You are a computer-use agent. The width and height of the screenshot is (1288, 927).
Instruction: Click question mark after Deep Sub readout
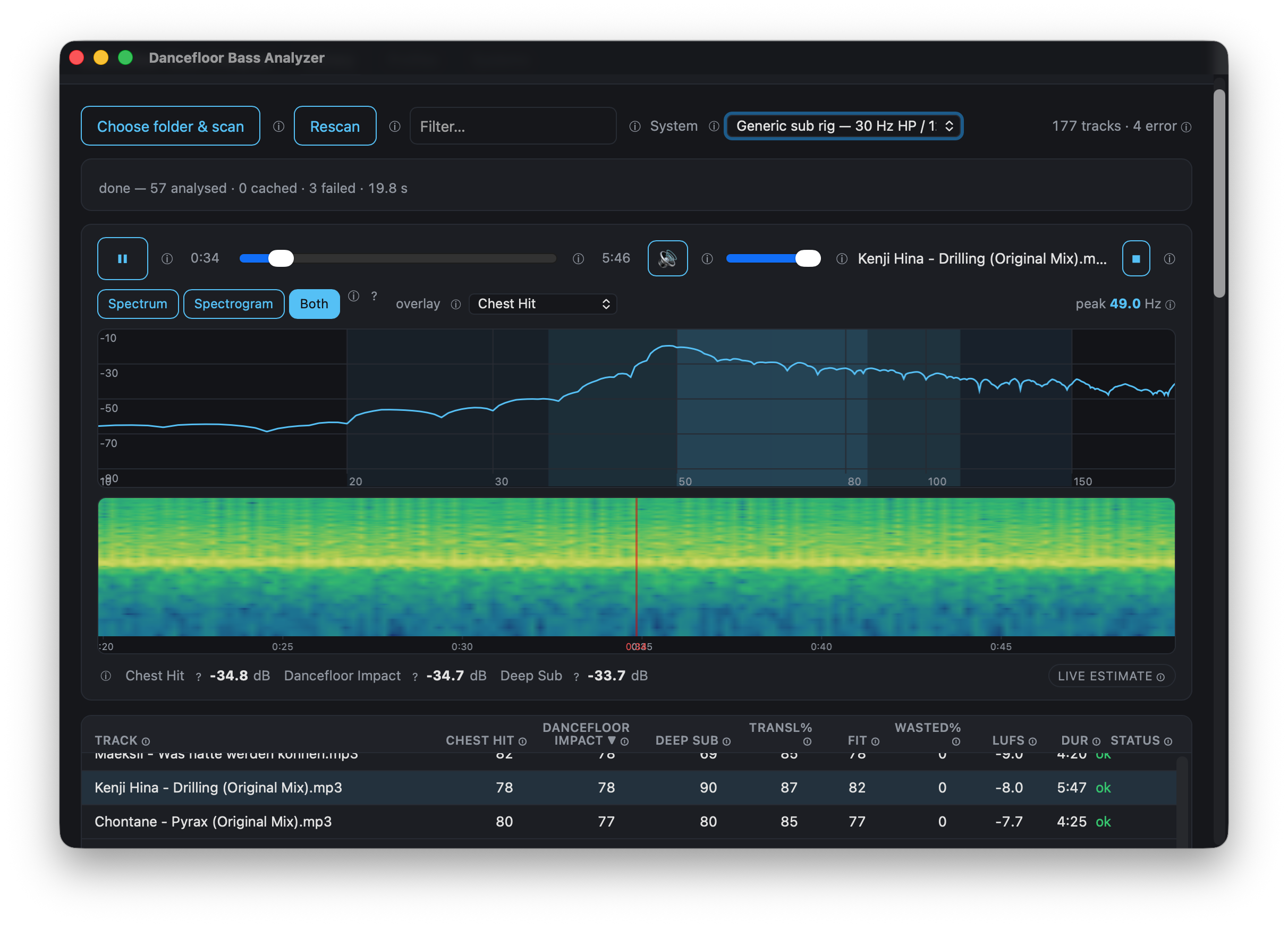coord(577,677)
